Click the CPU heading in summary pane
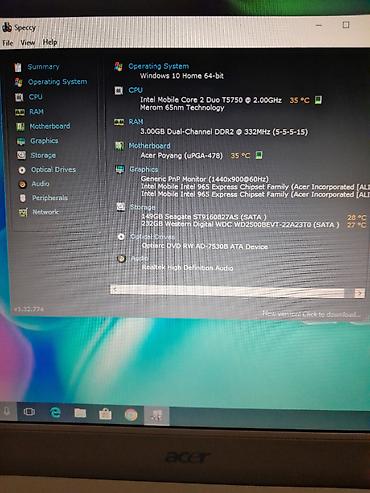 point(135,90)
